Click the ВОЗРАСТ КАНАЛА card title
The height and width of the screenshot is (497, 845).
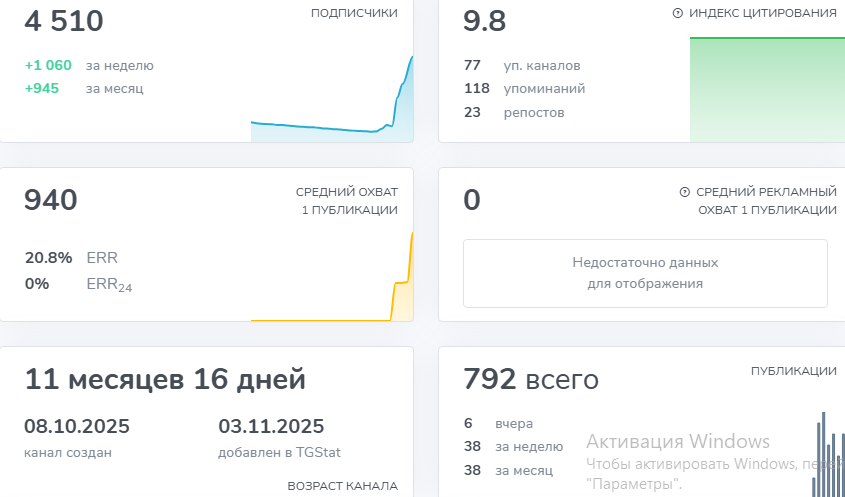(x=343, y=486)
